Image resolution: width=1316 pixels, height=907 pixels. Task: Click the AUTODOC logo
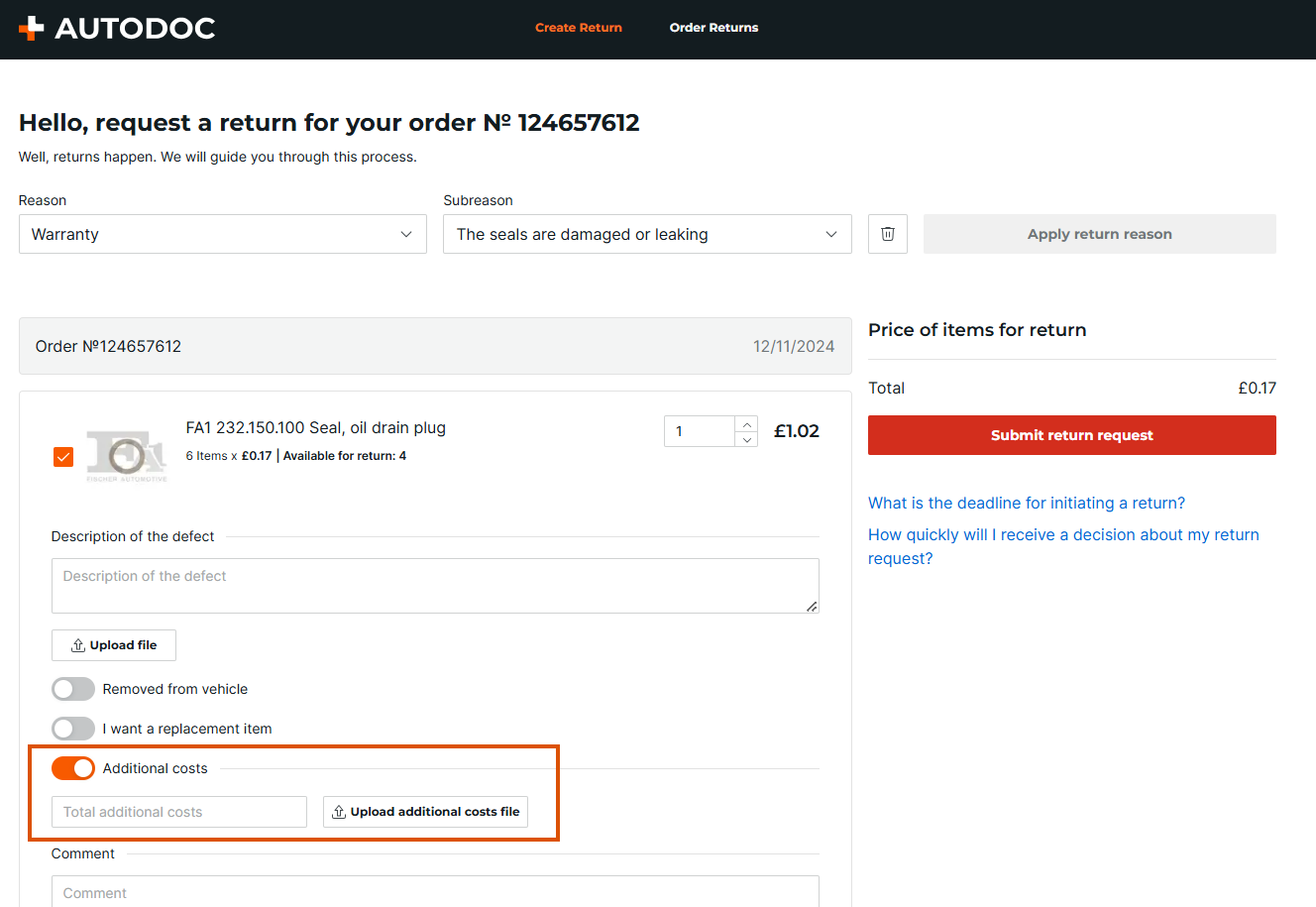pyautogui.click(x=117, y=28)
